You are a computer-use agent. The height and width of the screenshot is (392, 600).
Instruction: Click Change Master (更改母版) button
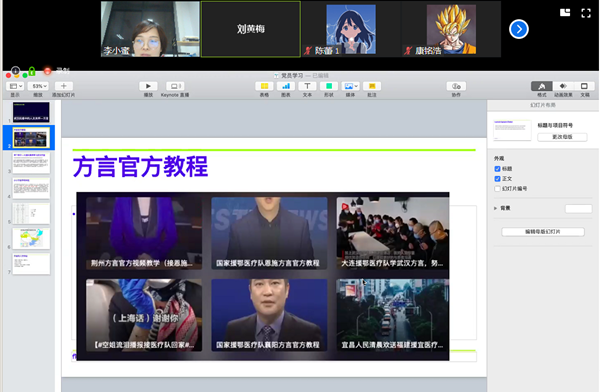pos(562,137)
